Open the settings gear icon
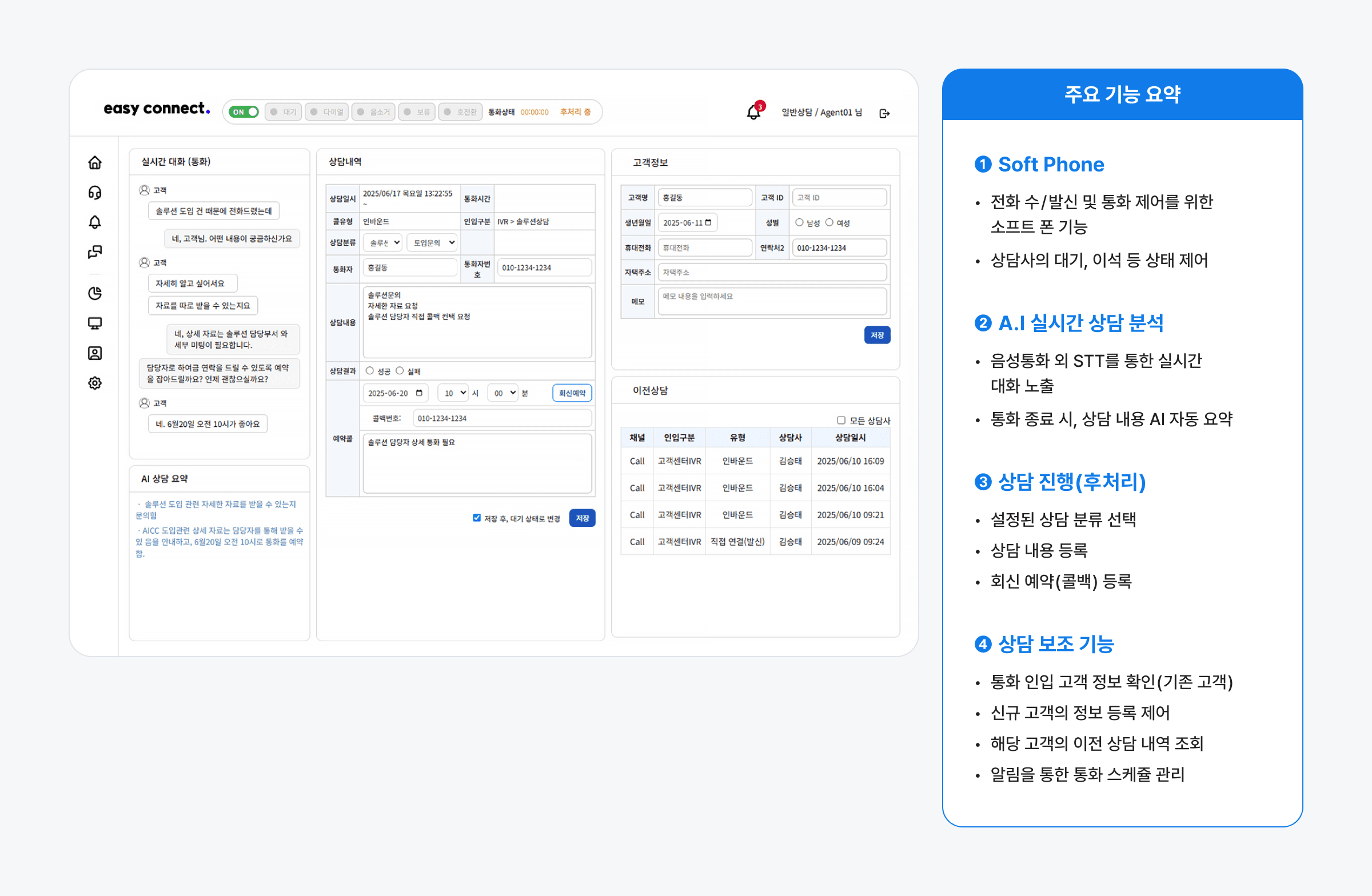The image size is (1372, 896). (x=95, y=383)
